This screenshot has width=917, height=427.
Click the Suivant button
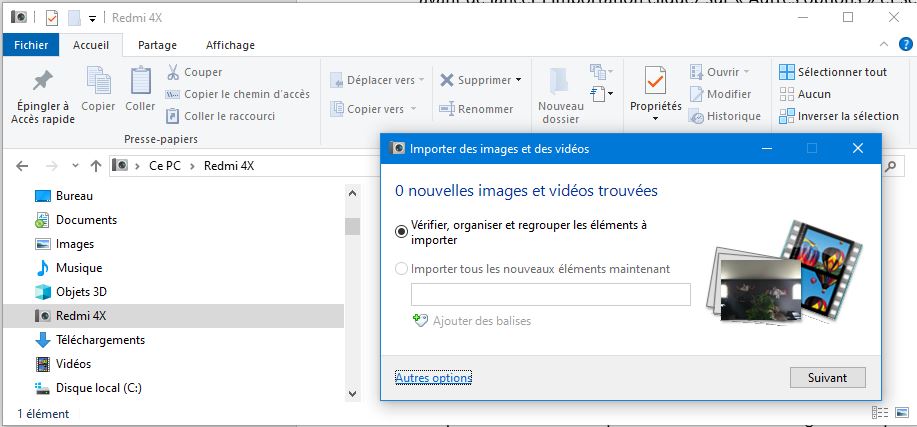(x=827, y=377)
